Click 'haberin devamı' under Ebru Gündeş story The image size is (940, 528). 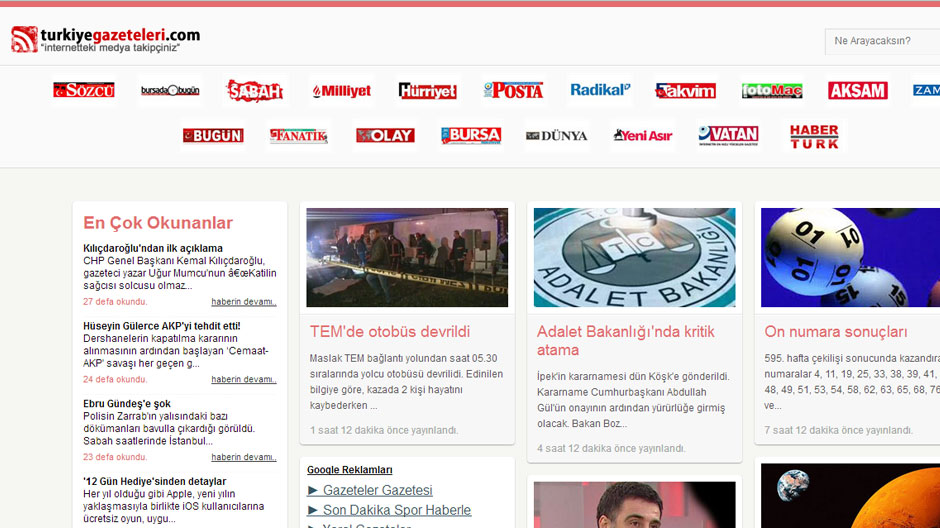click(243, 457)
